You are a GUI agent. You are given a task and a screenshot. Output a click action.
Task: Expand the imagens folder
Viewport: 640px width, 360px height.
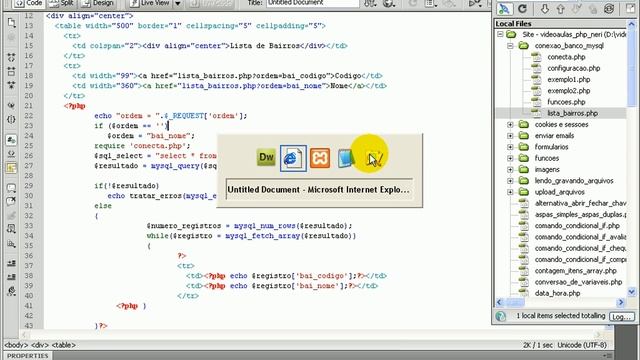click(x=510, y=169)
